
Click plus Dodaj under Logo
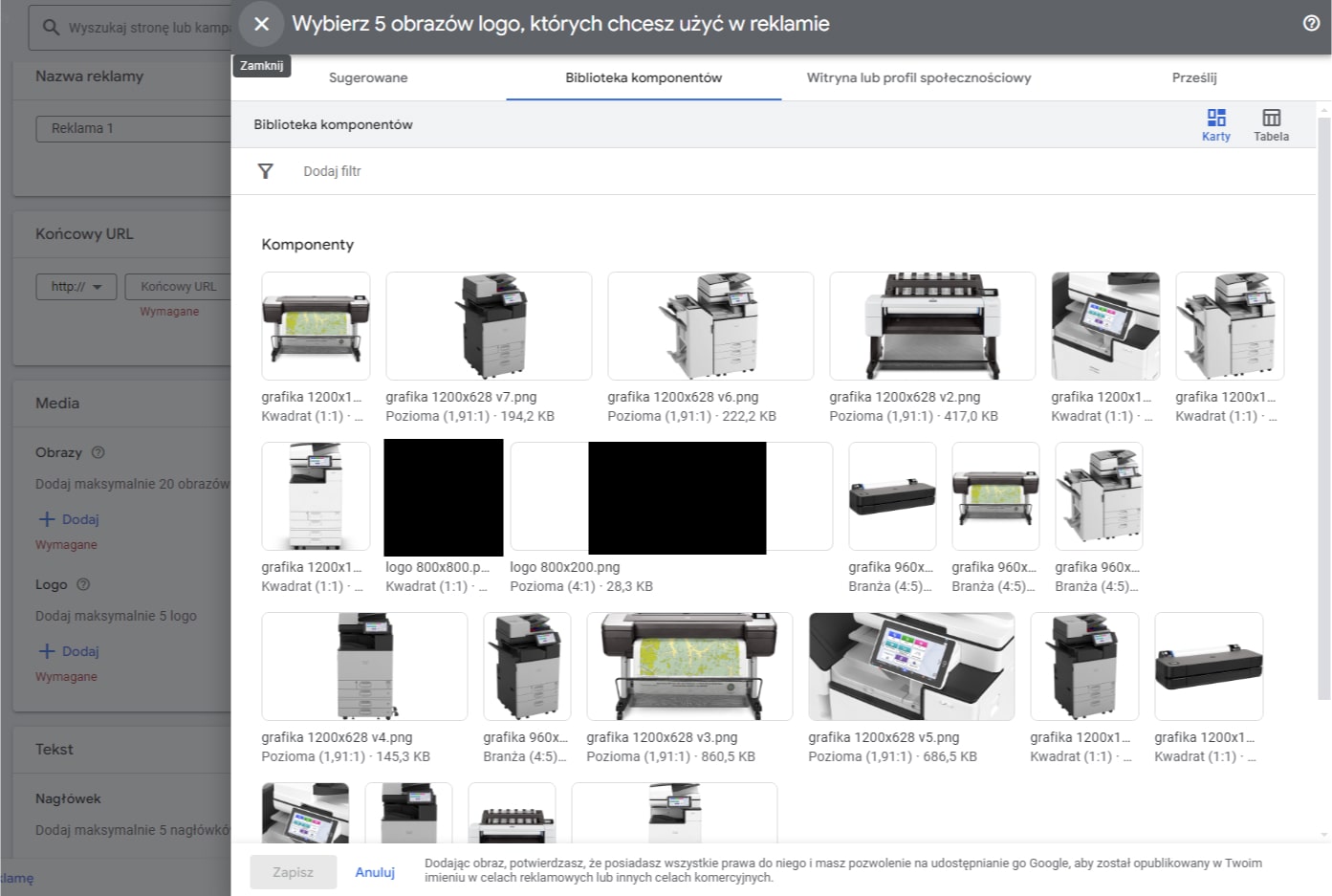[69, 651]
